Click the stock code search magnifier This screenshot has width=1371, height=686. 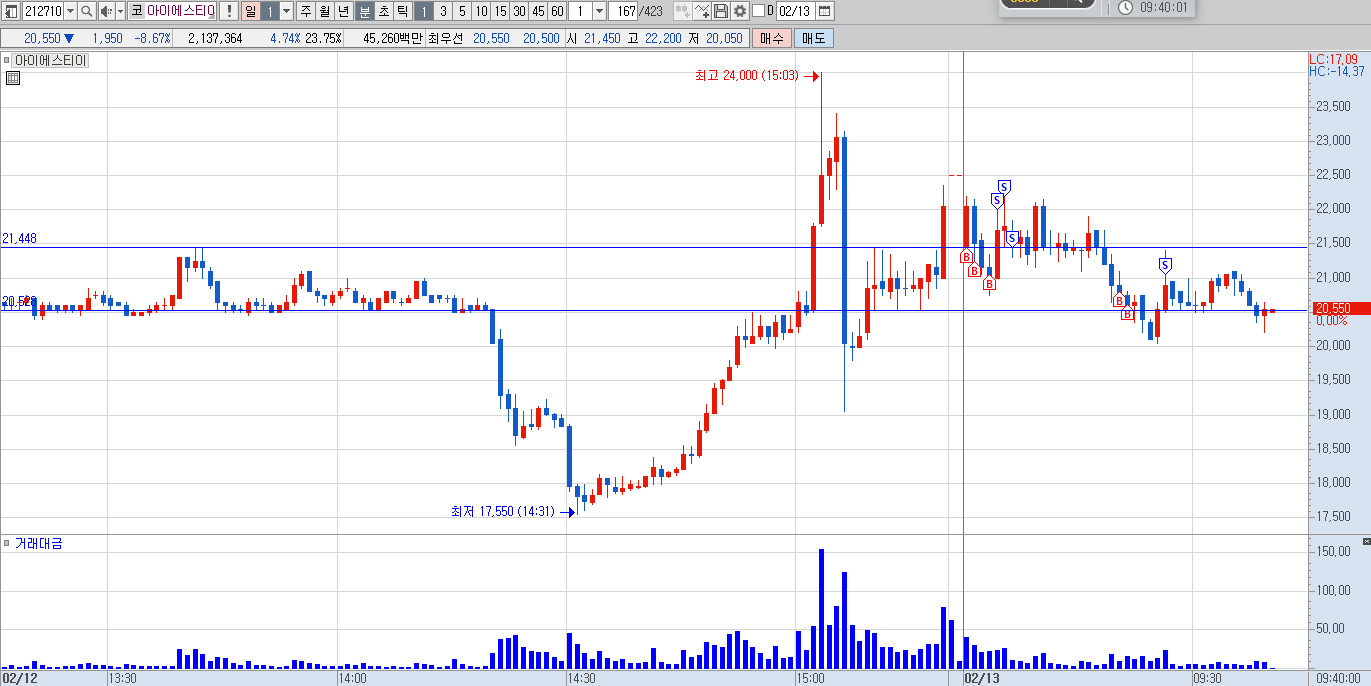[86, 11]
